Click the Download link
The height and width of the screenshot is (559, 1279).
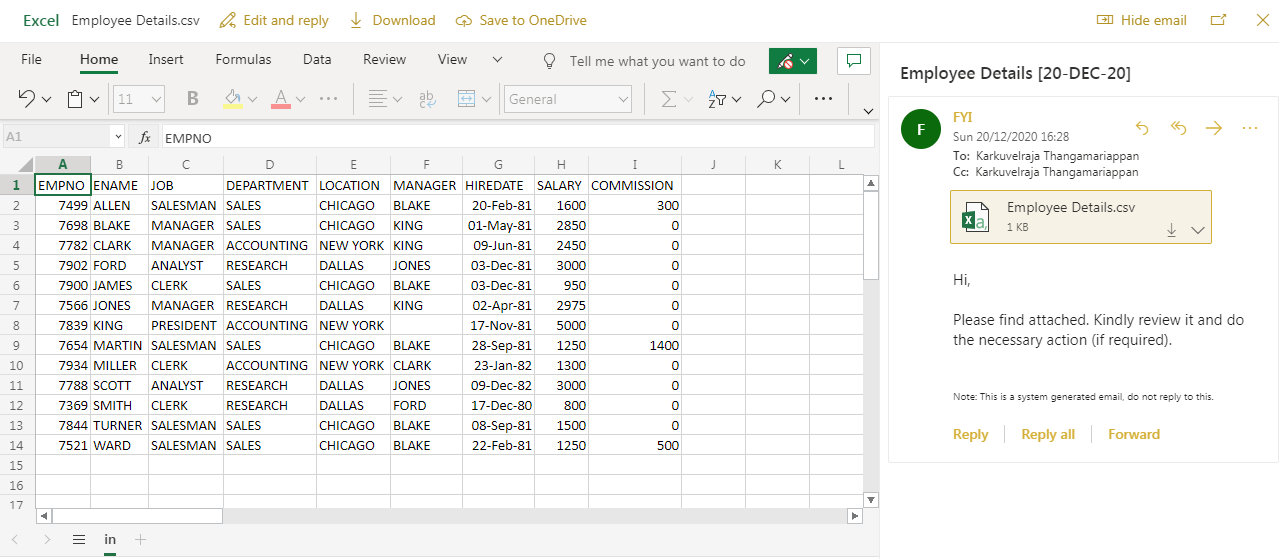coord(392,20)
